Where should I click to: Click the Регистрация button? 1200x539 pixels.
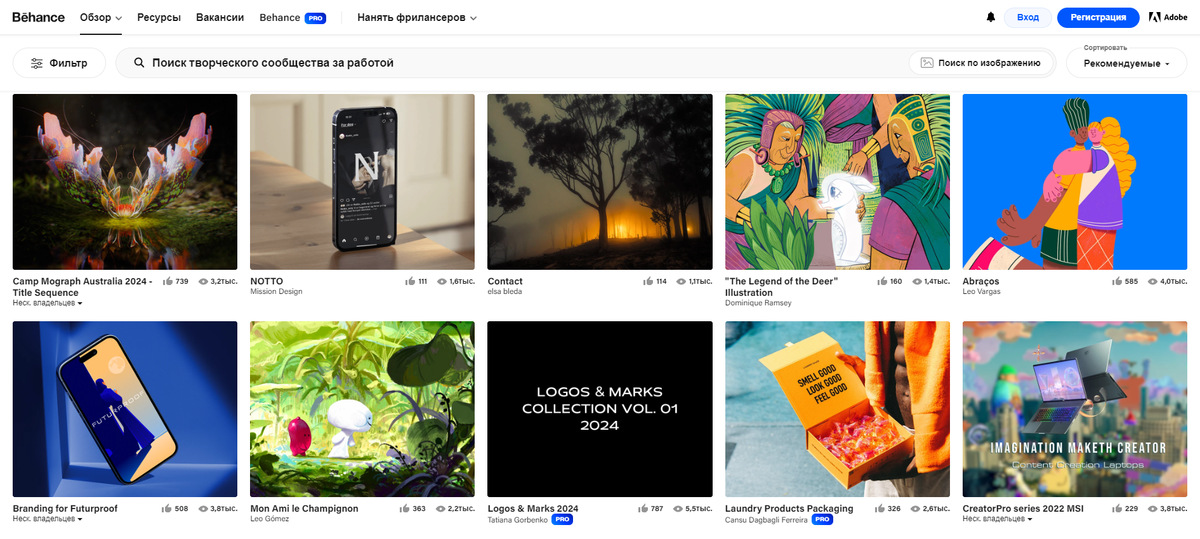1098,17
